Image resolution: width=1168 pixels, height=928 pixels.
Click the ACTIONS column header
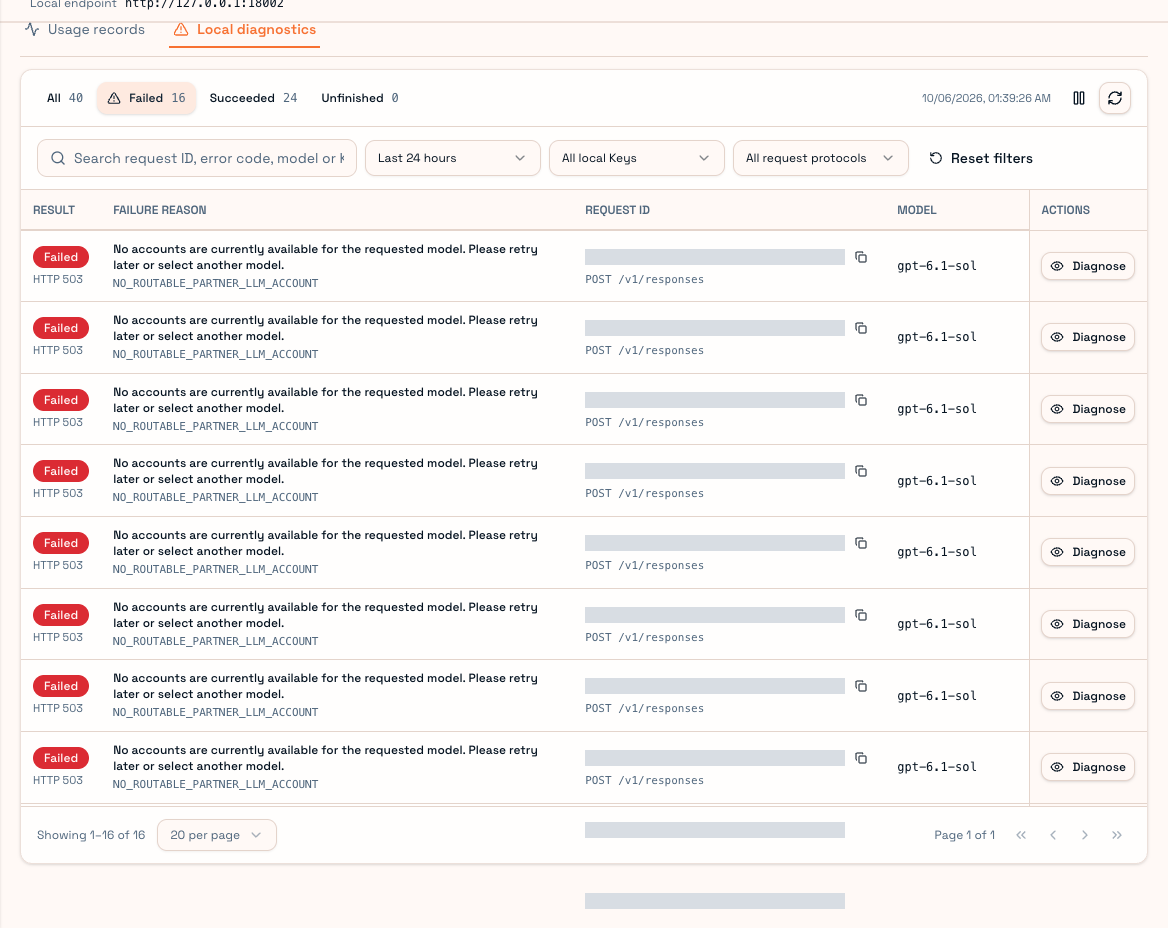(x=1065, y=210)
